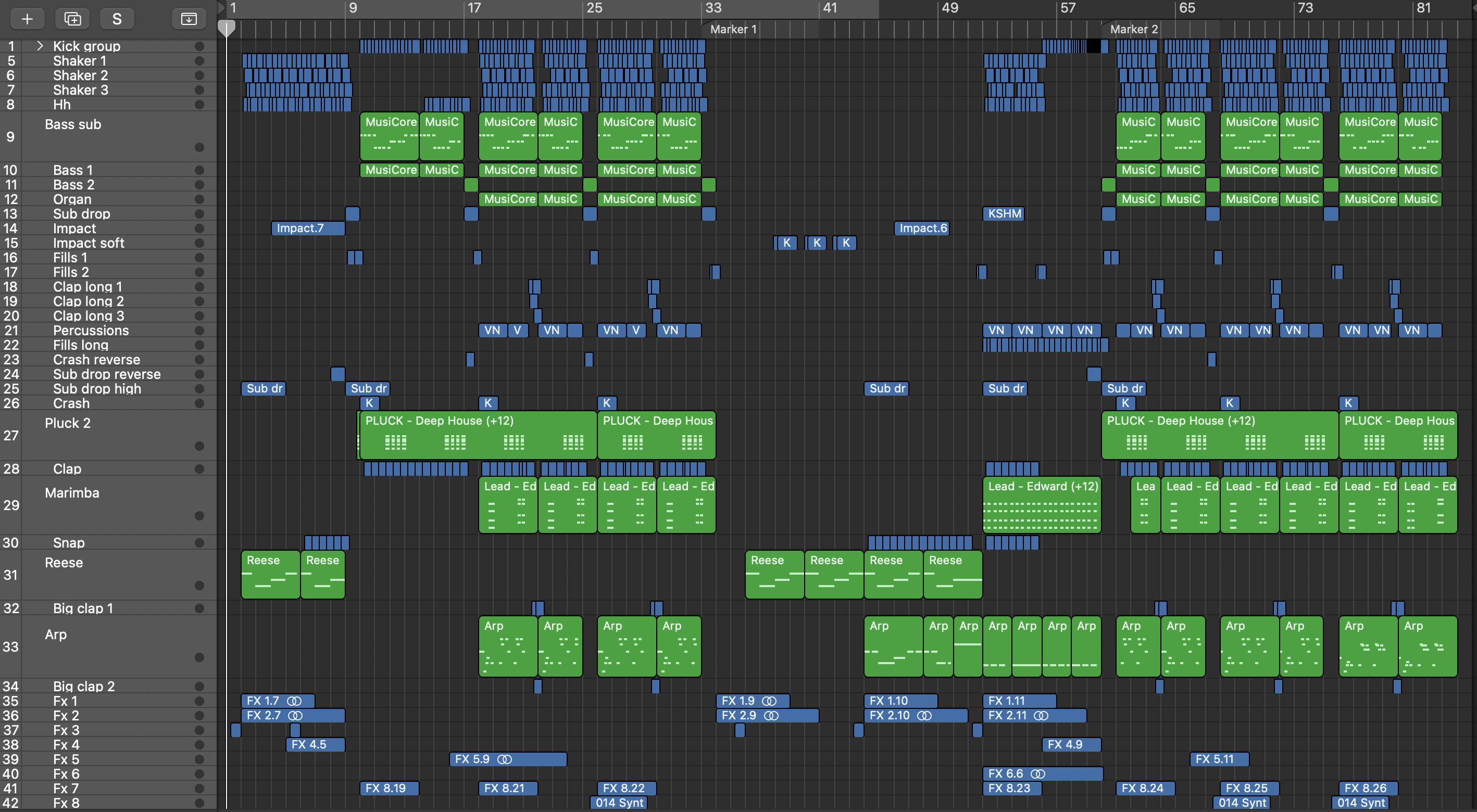The image size is (1477, 812).
Task: Toggle the Crash track on/off dot
Action: [199, 403]
